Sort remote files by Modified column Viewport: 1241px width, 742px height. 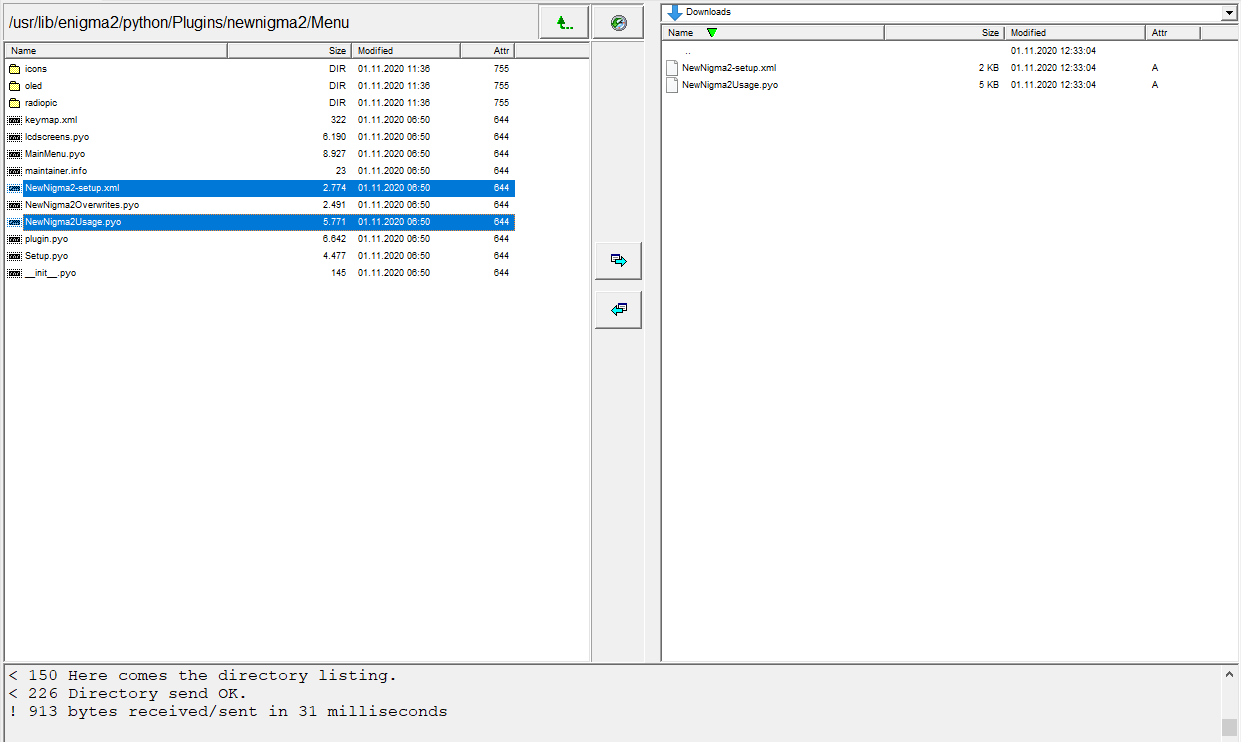coord(406,50)
